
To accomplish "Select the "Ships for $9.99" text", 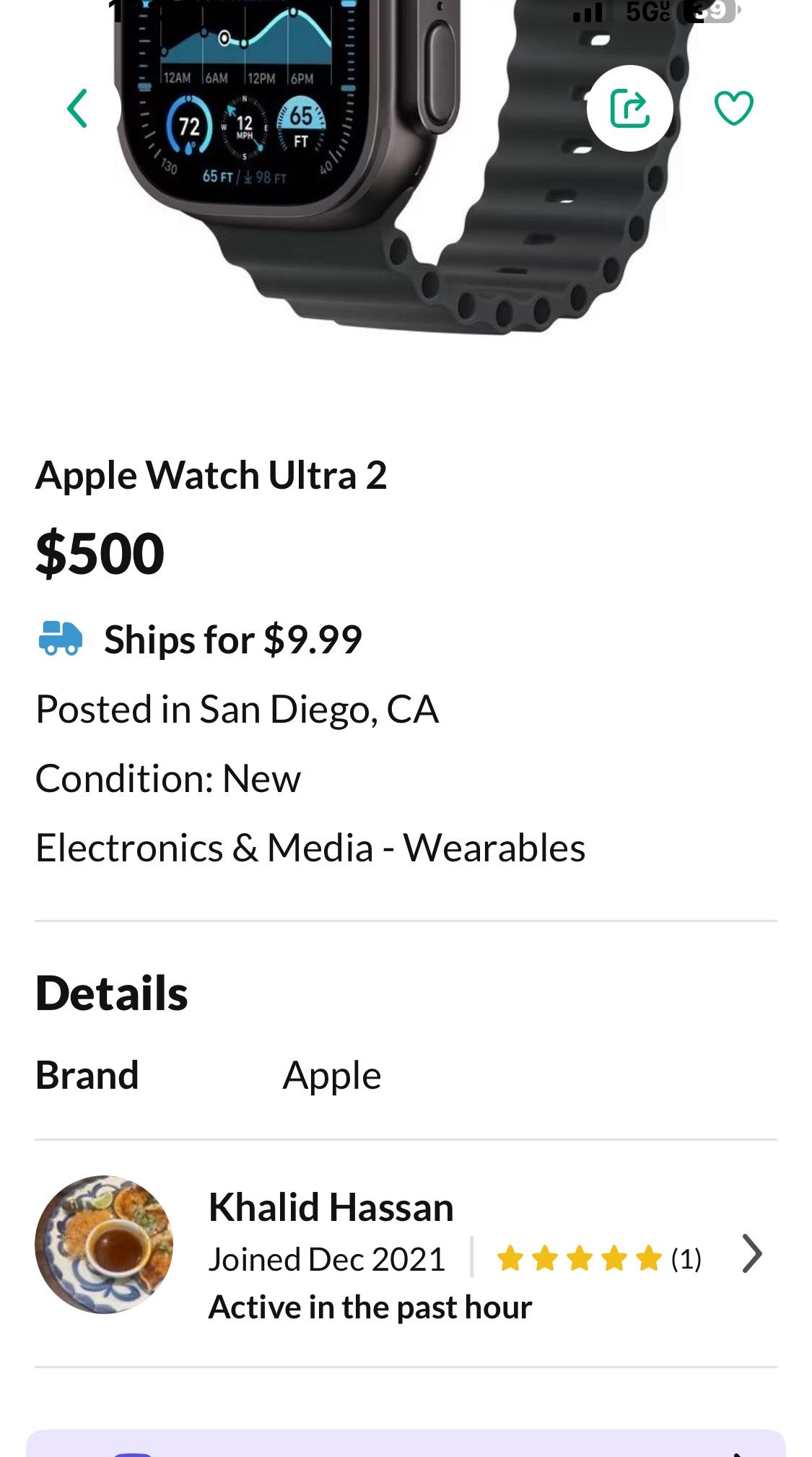I will (232, 640).
